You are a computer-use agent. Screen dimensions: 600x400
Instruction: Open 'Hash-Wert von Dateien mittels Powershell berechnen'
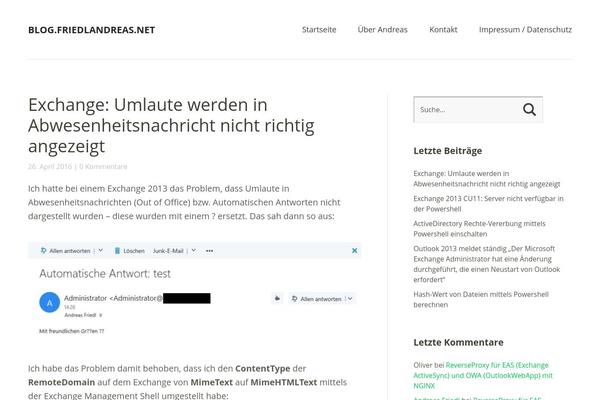tap(481, 299)
